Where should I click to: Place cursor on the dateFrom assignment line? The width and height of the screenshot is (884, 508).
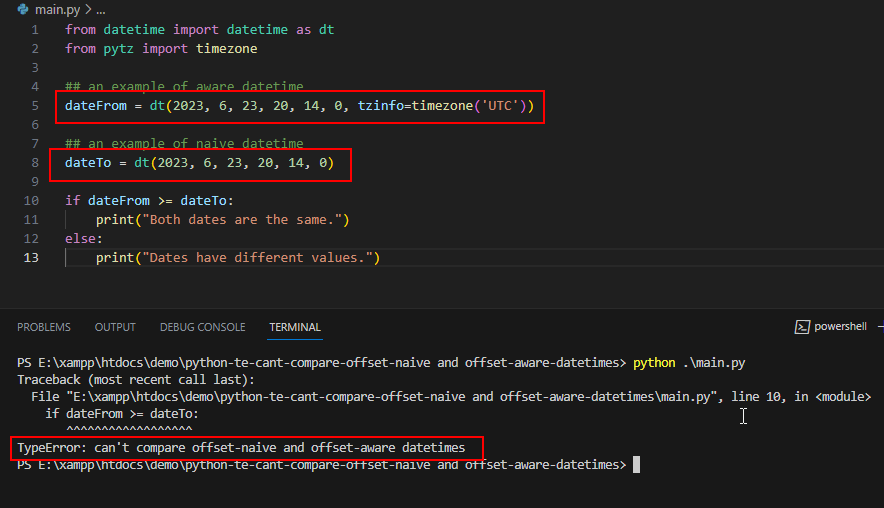coord(299,106)
